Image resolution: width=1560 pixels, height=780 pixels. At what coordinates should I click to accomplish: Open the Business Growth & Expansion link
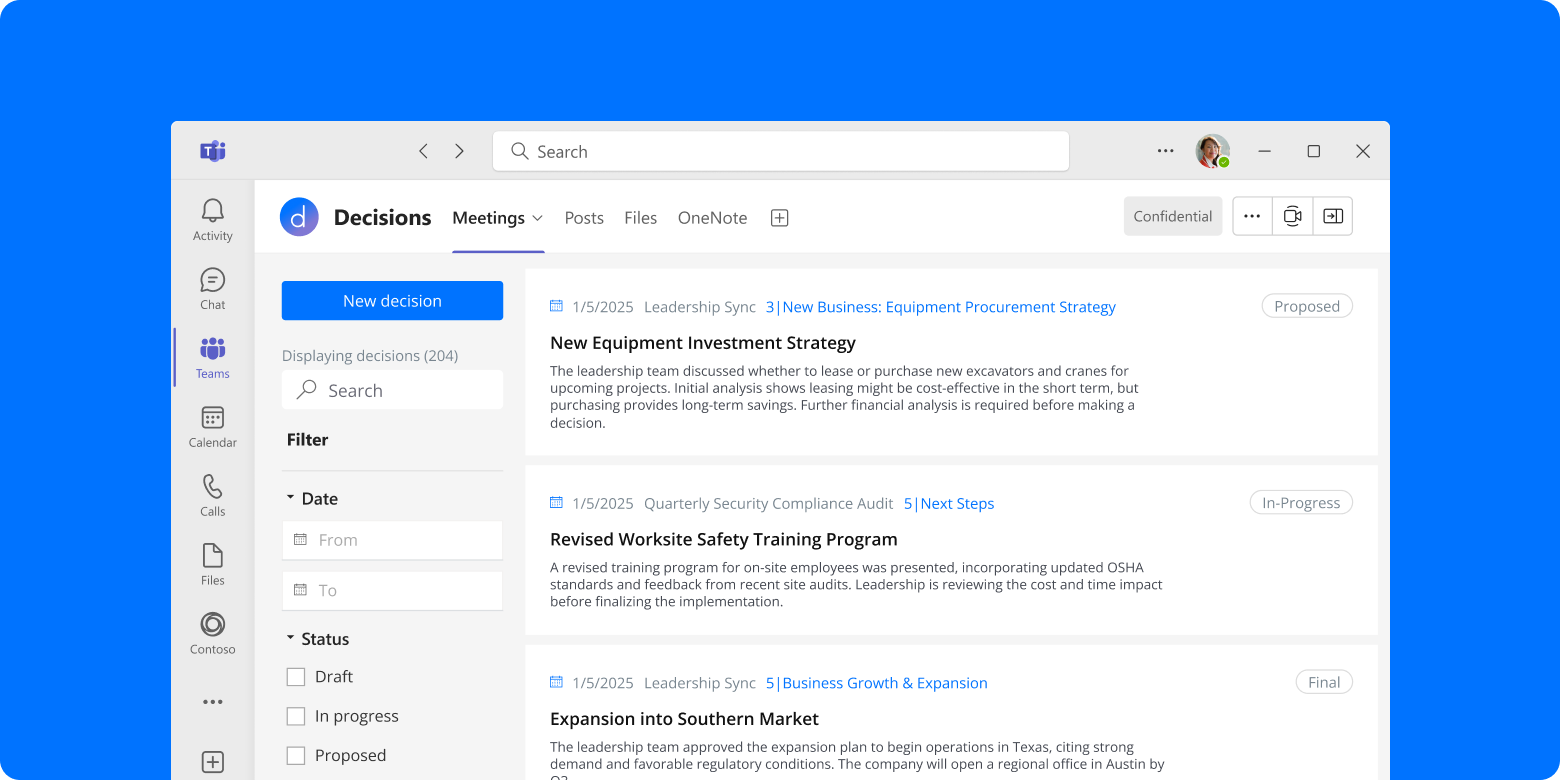tap(877, 683)
